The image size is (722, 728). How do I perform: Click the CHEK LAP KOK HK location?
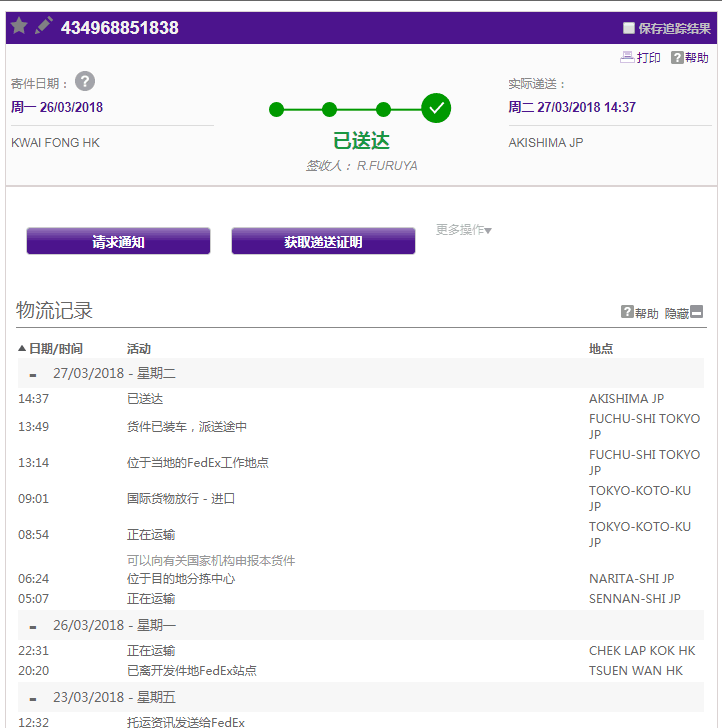click(642, 650)
